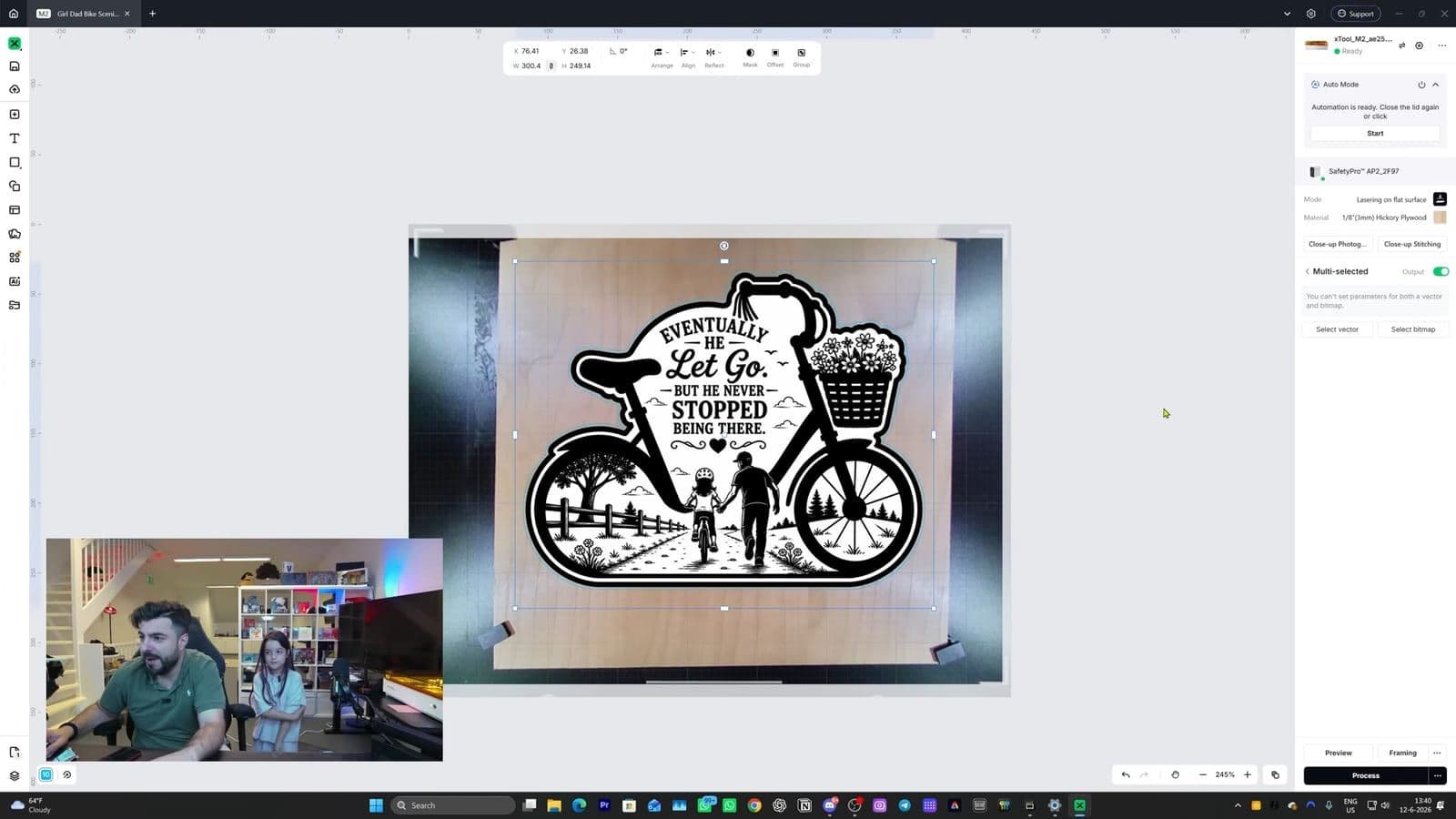Image resolution: width=1456 pixels, height=819 pixels.
Task: Go to the Home tab icon
Action: [14, 14]
